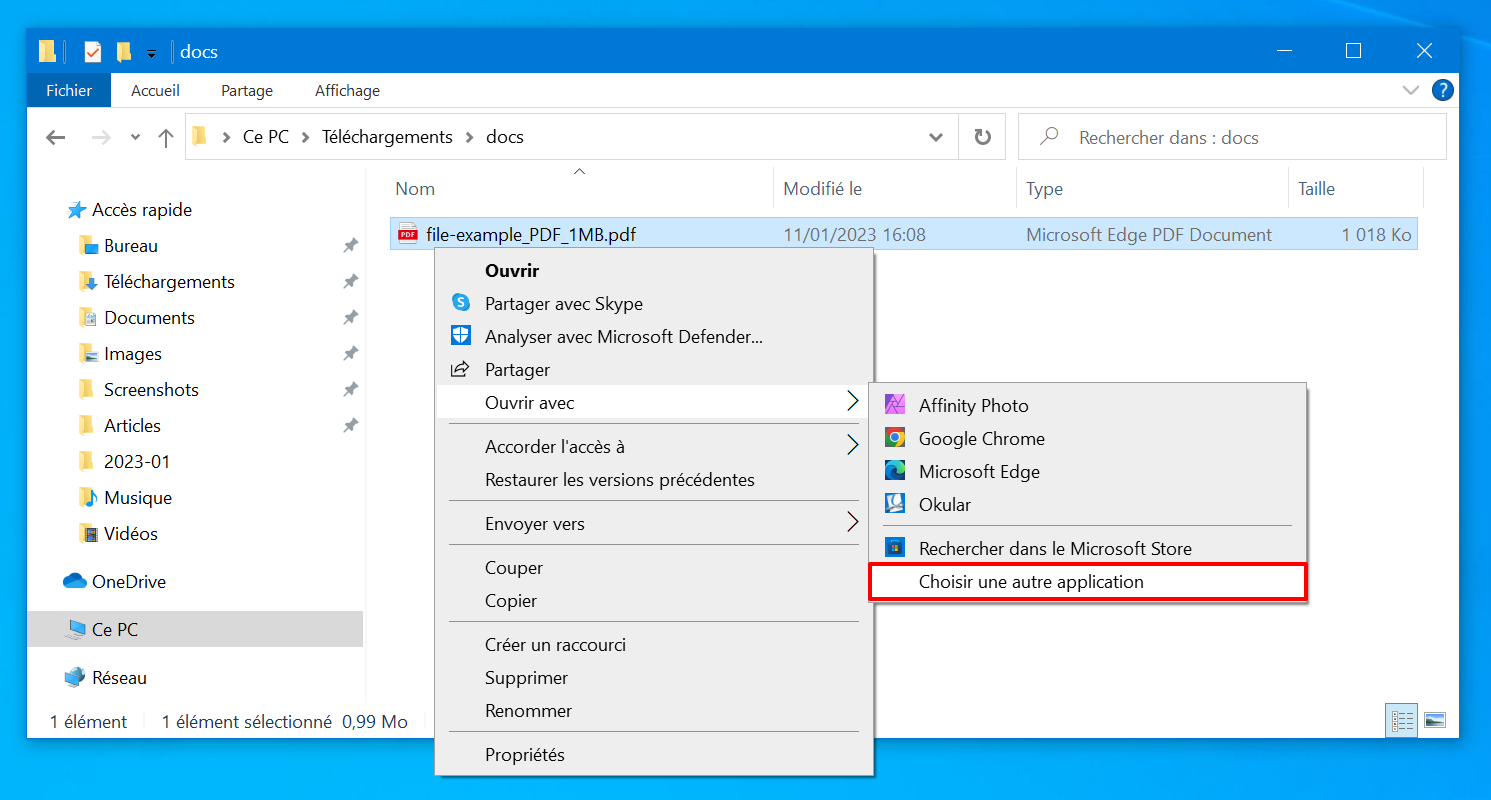
Task: Open the Fichier tab
Action: [x=69, y=90]
